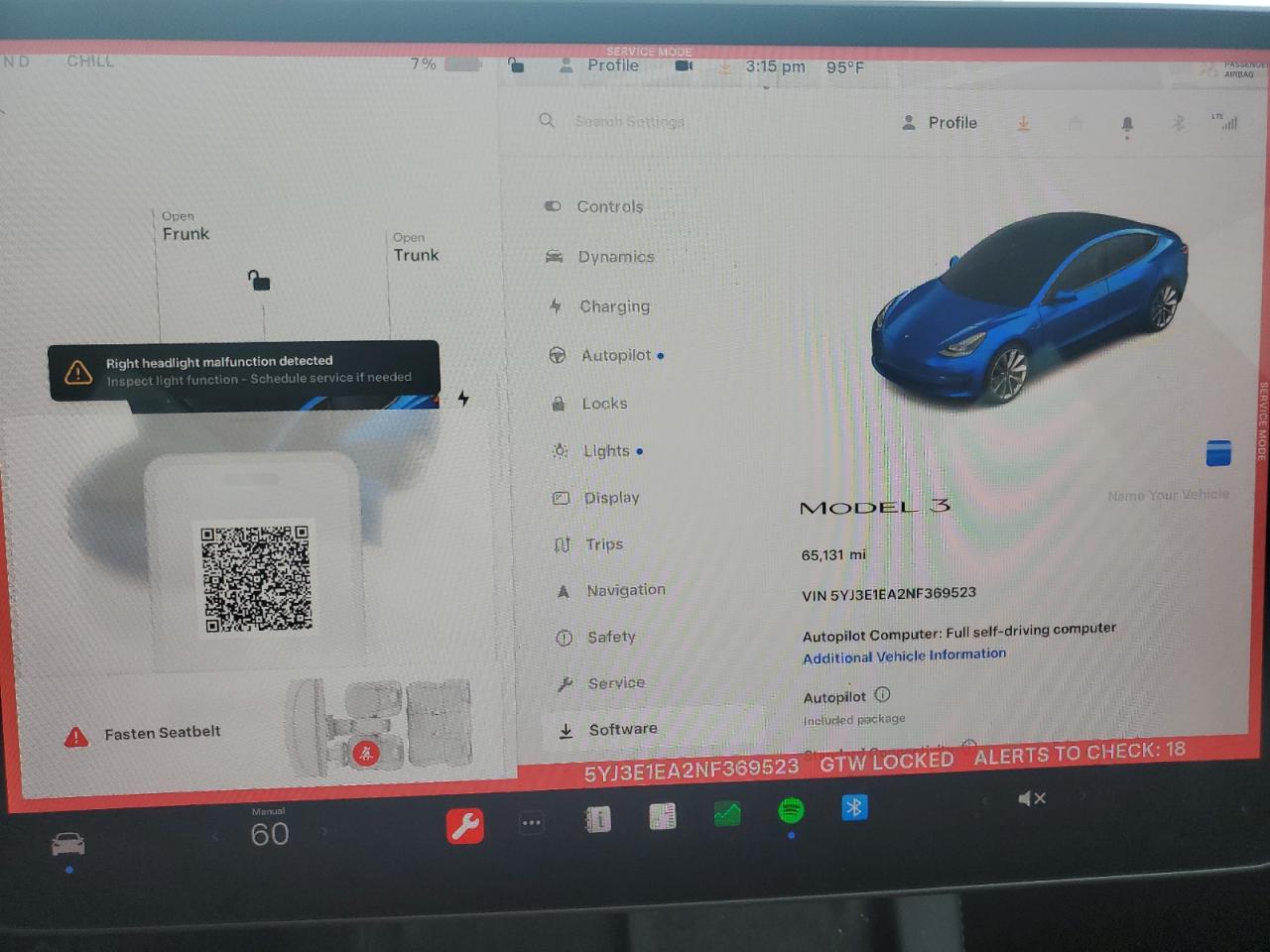This screenshot has height=952, width=1270.
Task: Tap the LTE signal strength icon
Action: [x=1225, y=121]
